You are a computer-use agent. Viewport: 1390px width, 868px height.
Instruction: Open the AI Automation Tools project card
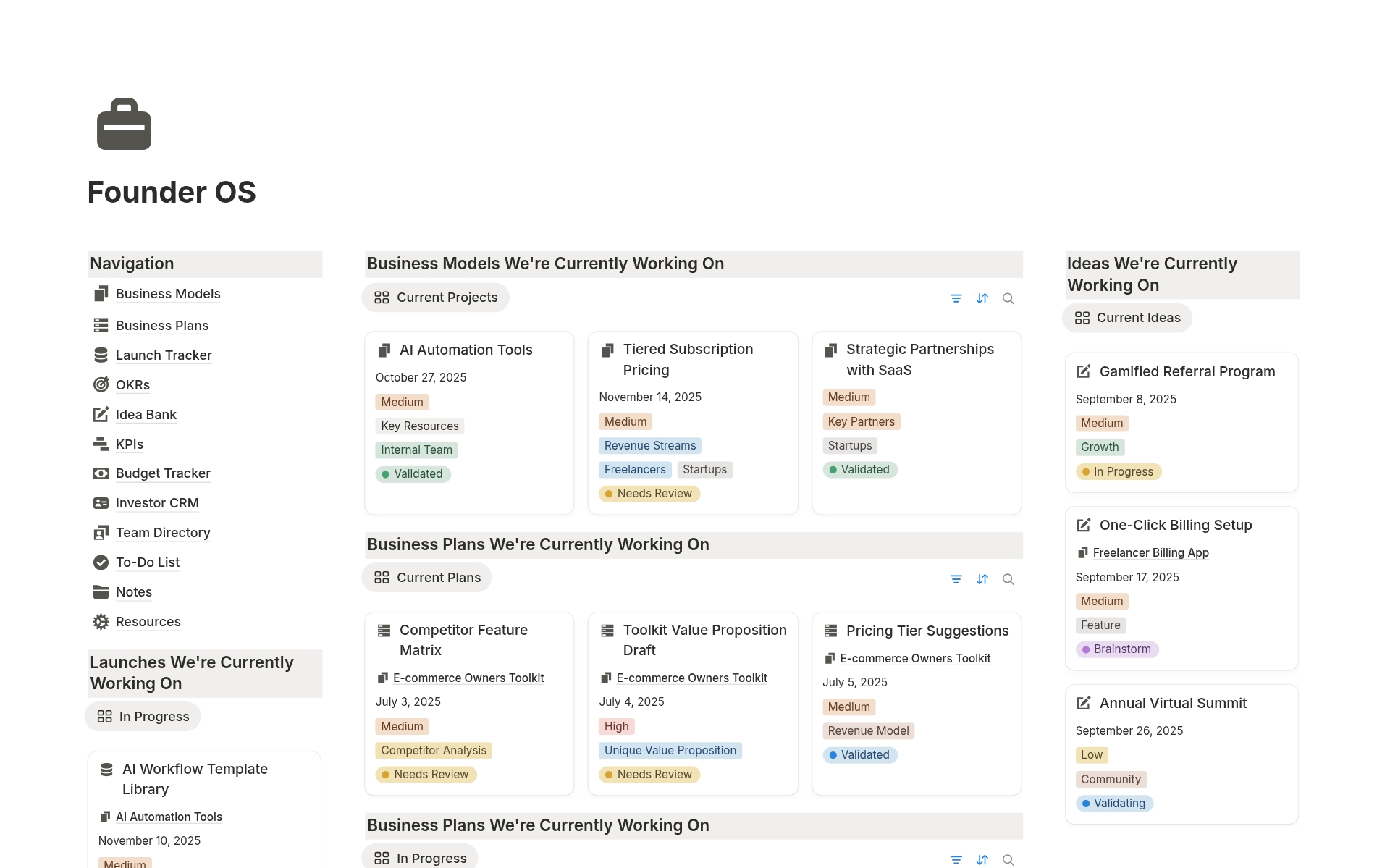point(466,350)
